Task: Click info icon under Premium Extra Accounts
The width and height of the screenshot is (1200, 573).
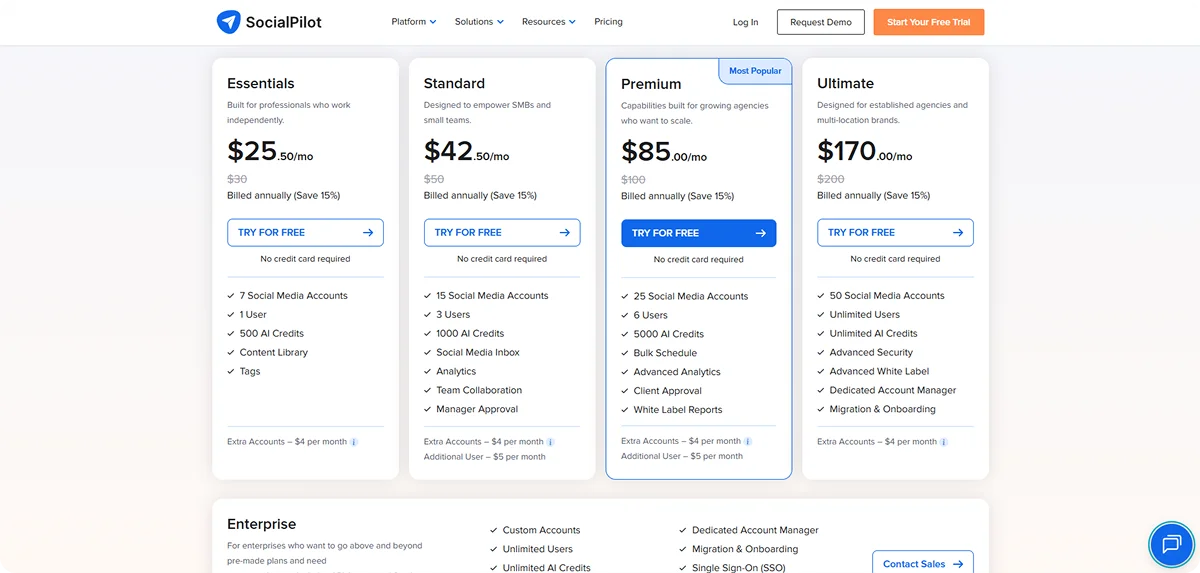Action: [748, 441]
